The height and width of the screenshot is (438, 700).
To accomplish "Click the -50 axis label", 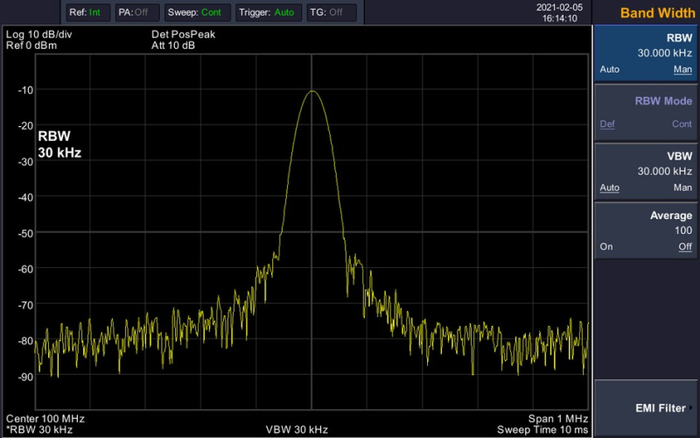I will 25,234.
